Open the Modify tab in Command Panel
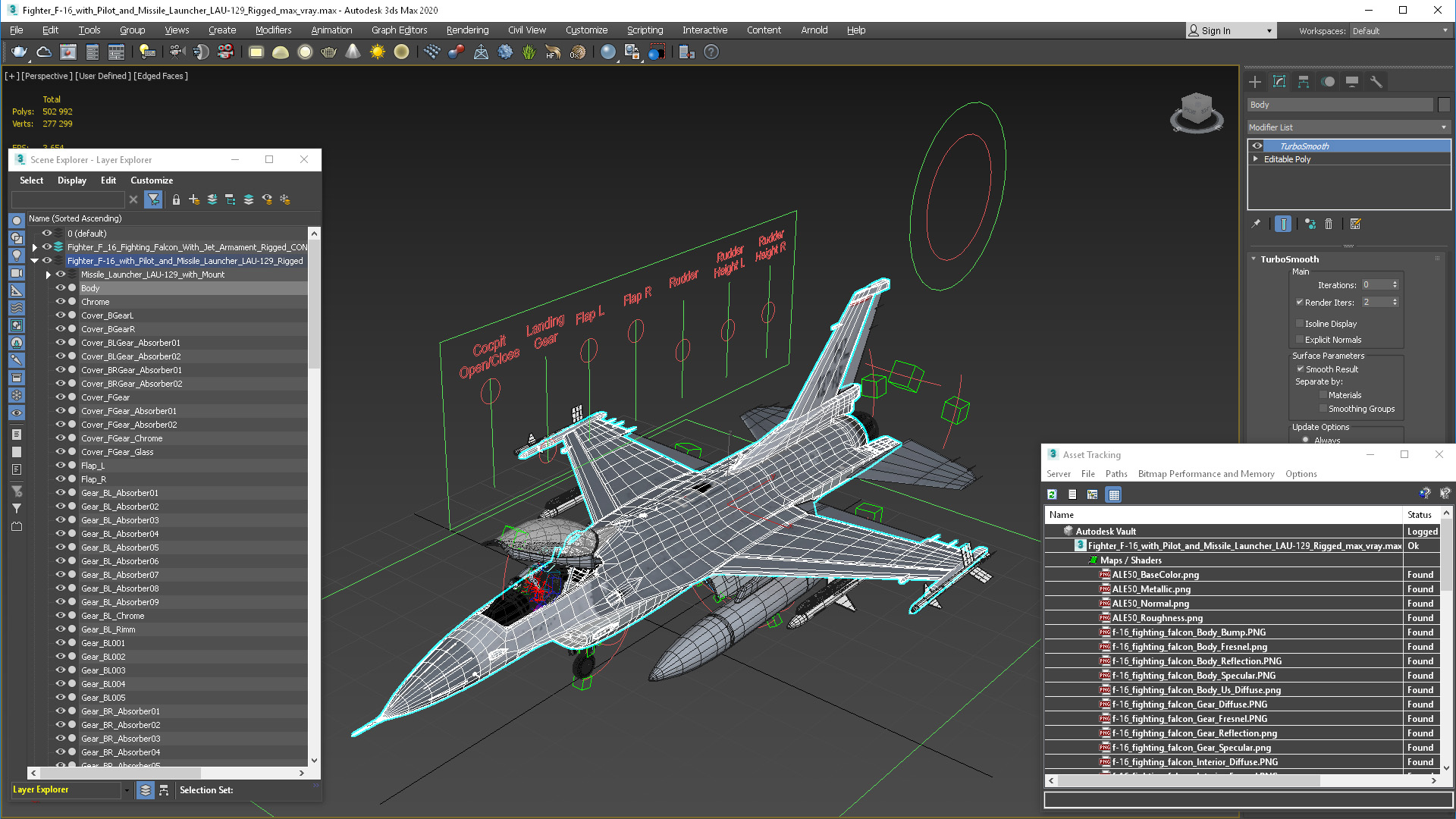The height and width of the screenshot is (819, 1456). [x=1279, y=82]
